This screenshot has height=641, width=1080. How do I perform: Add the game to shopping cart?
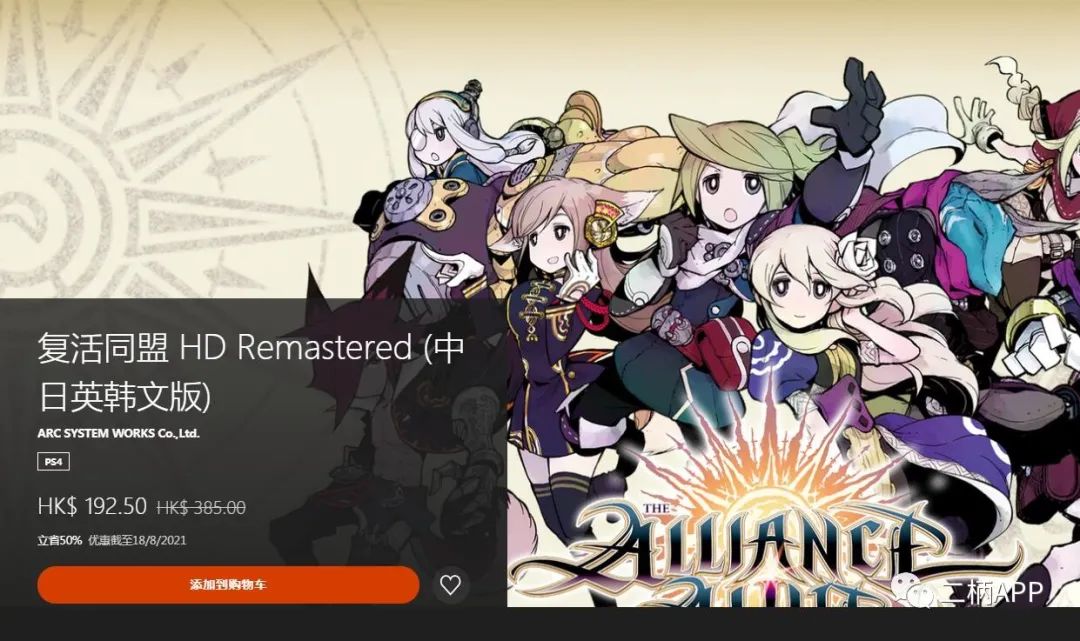click(x=228, y=585)
